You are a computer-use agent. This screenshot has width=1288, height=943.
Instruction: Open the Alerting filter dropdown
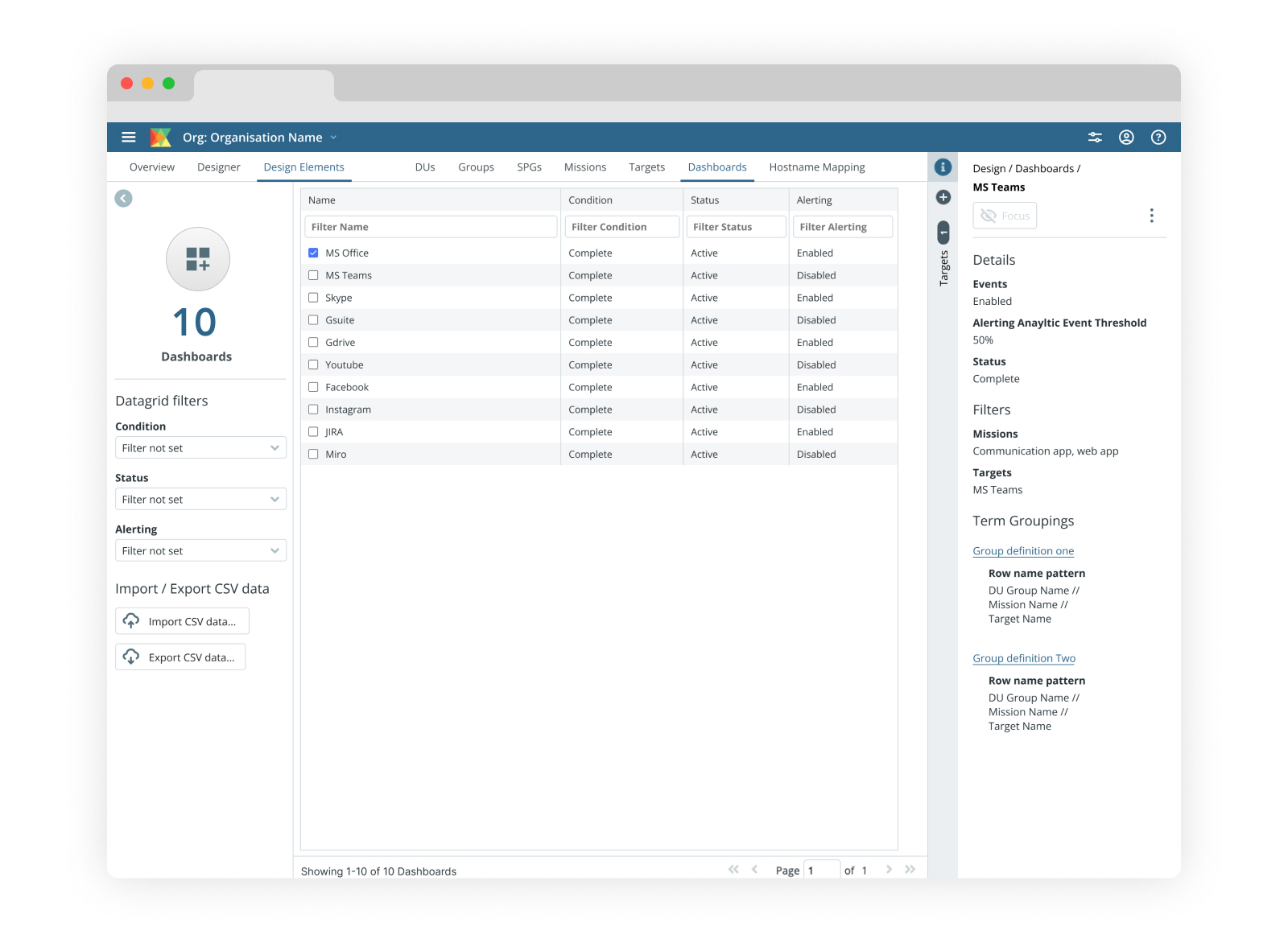(200, 551)
